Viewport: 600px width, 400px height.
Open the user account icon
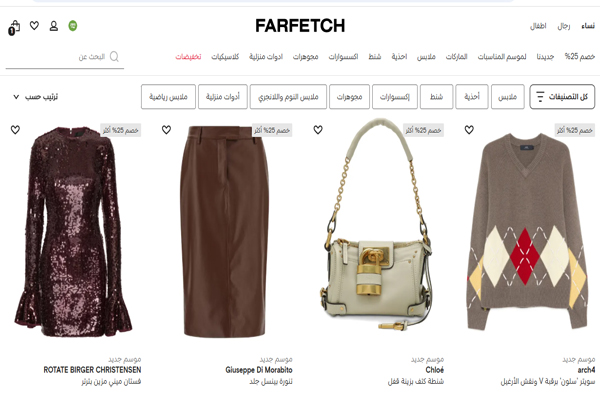(x=54, y=26)
